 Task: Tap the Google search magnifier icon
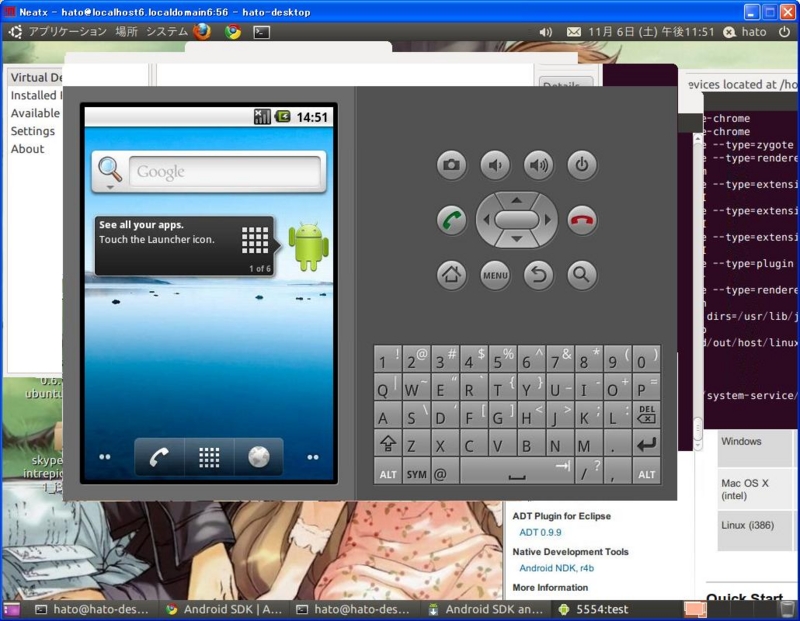[110, 171]
